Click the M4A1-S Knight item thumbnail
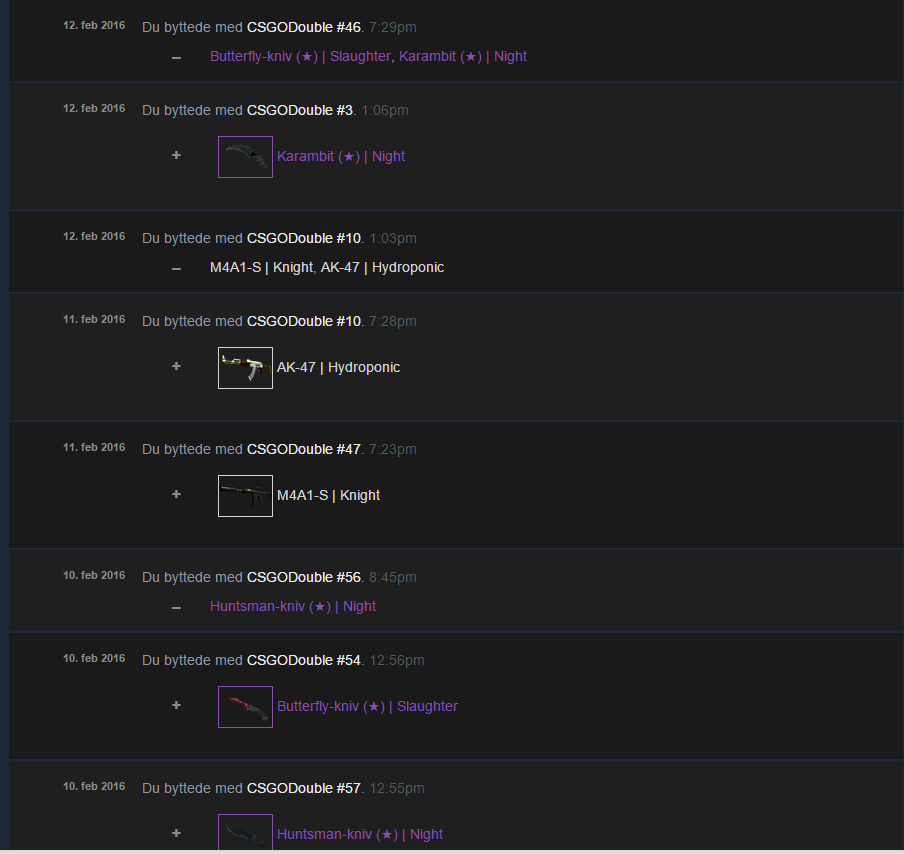Screen dimensions: 904x854 (245, 496)
